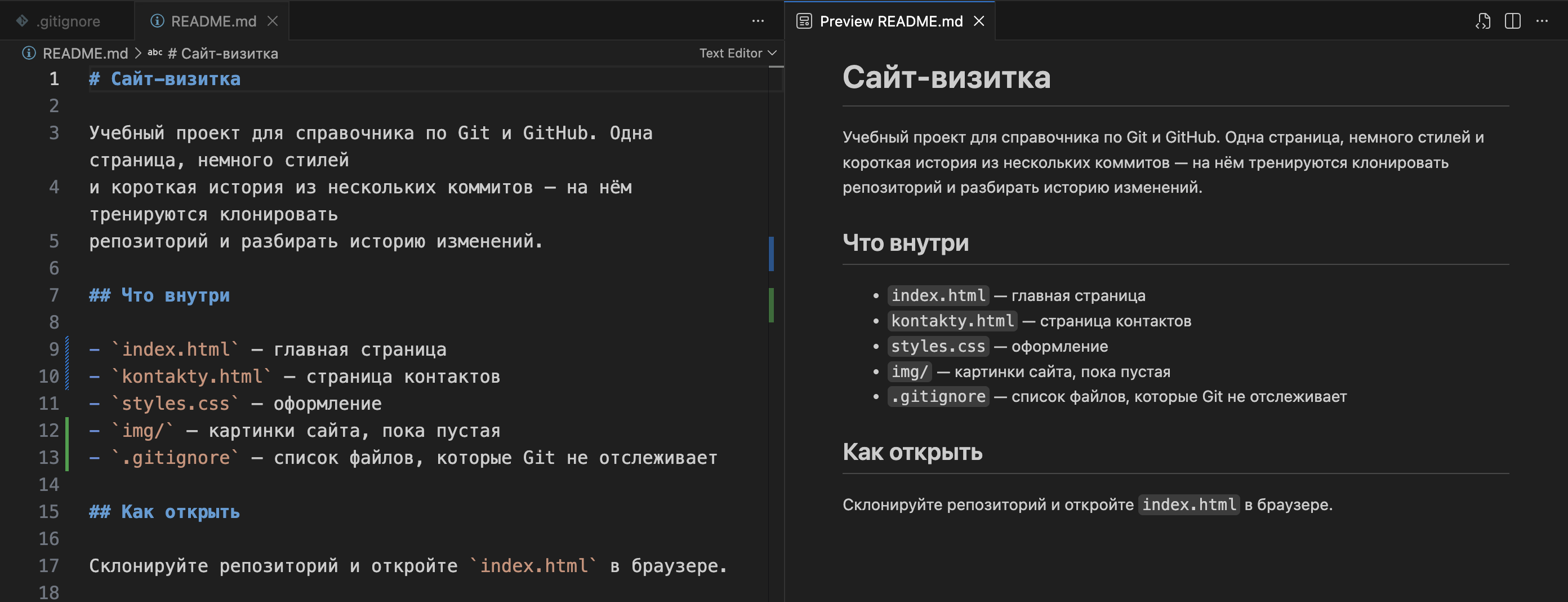Open the Text Editor mode dropdown
This screenshot has height=602, width=1568.
[x=737, y=54]
